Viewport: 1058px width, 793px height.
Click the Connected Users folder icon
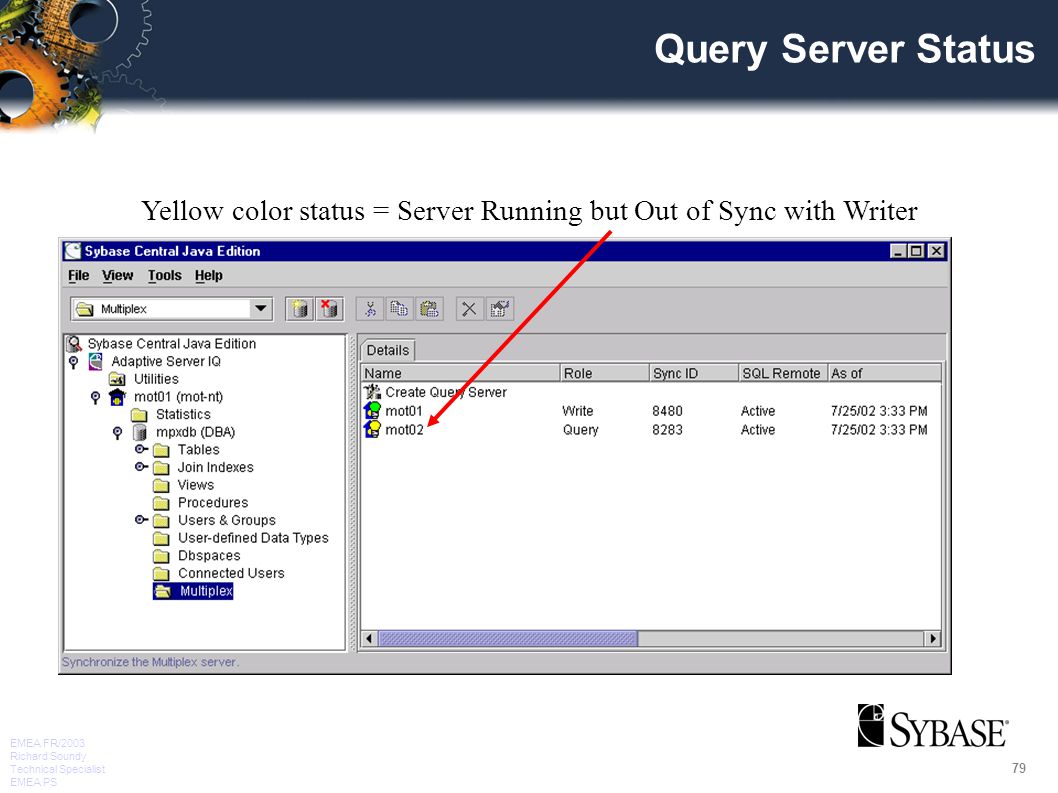pos(161,574)
